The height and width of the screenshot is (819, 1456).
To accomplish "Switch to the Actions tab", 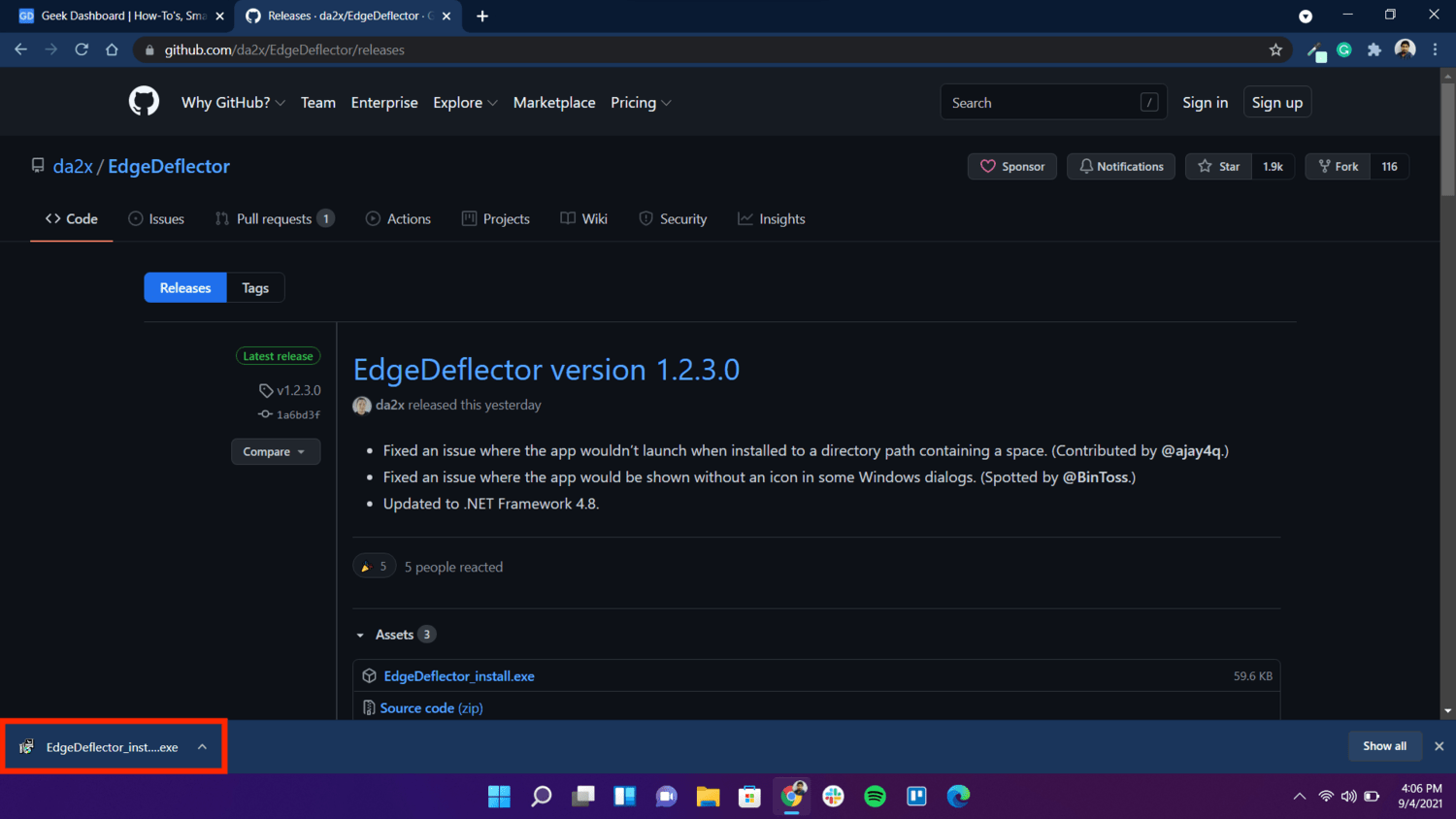I will click(398, 218).
